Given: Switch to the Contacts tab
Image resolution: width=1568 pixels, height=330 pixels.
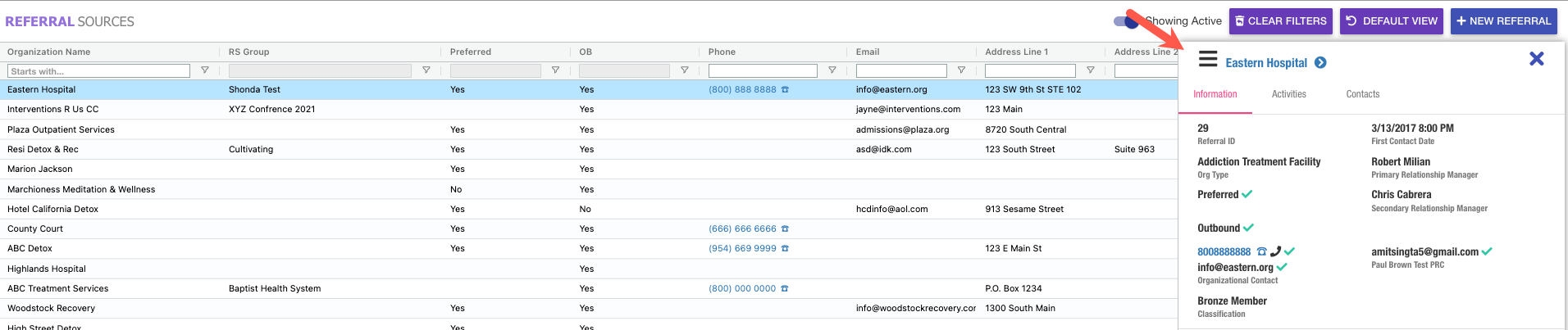Looking at the screenshot, I should pyautogui.click(x=1362, y=94).
